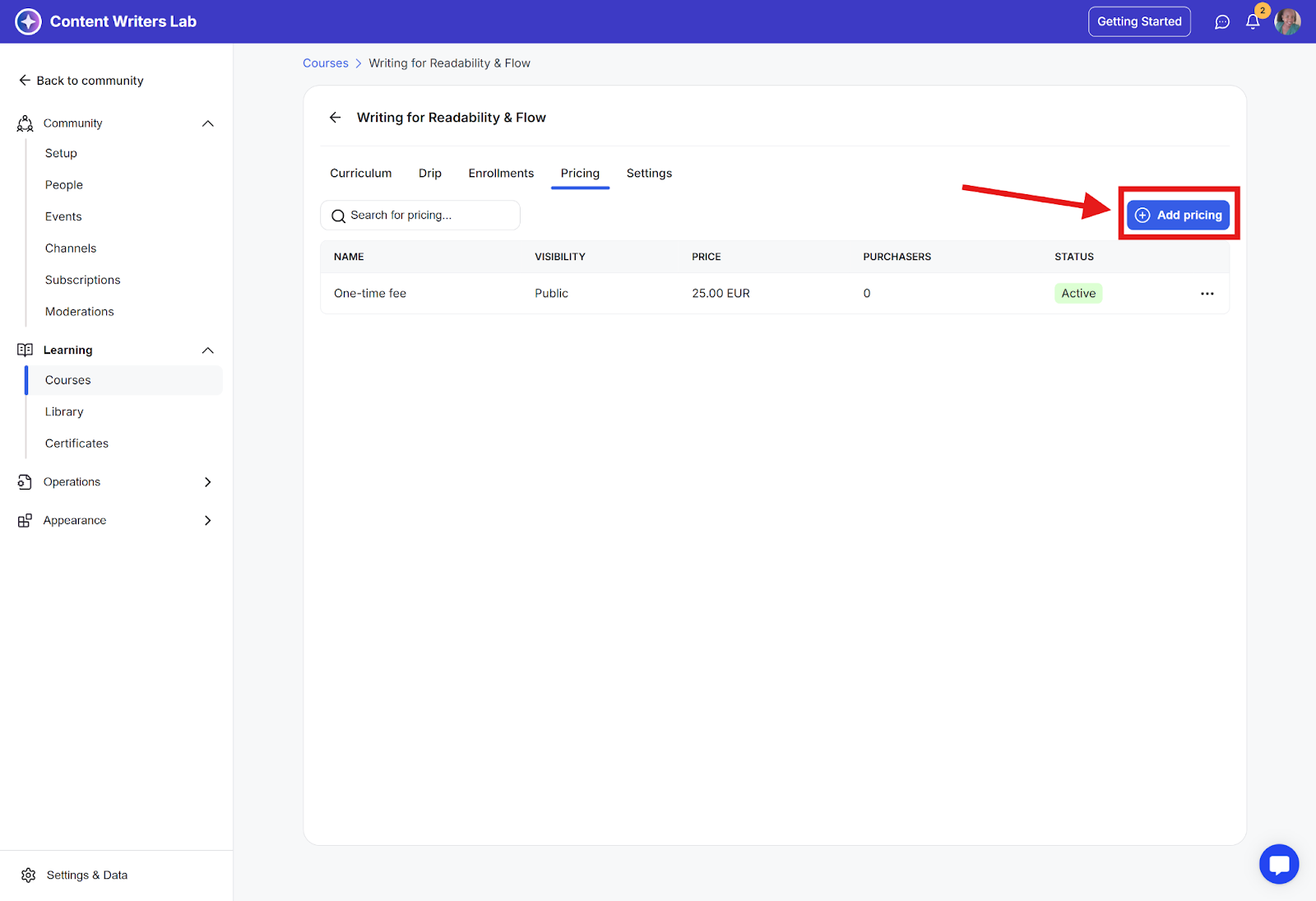The height and width of the screenshot is (901, 1316).
Task: Open the three-dot menu for One-time fee
Action: (x=1207, y=294)
